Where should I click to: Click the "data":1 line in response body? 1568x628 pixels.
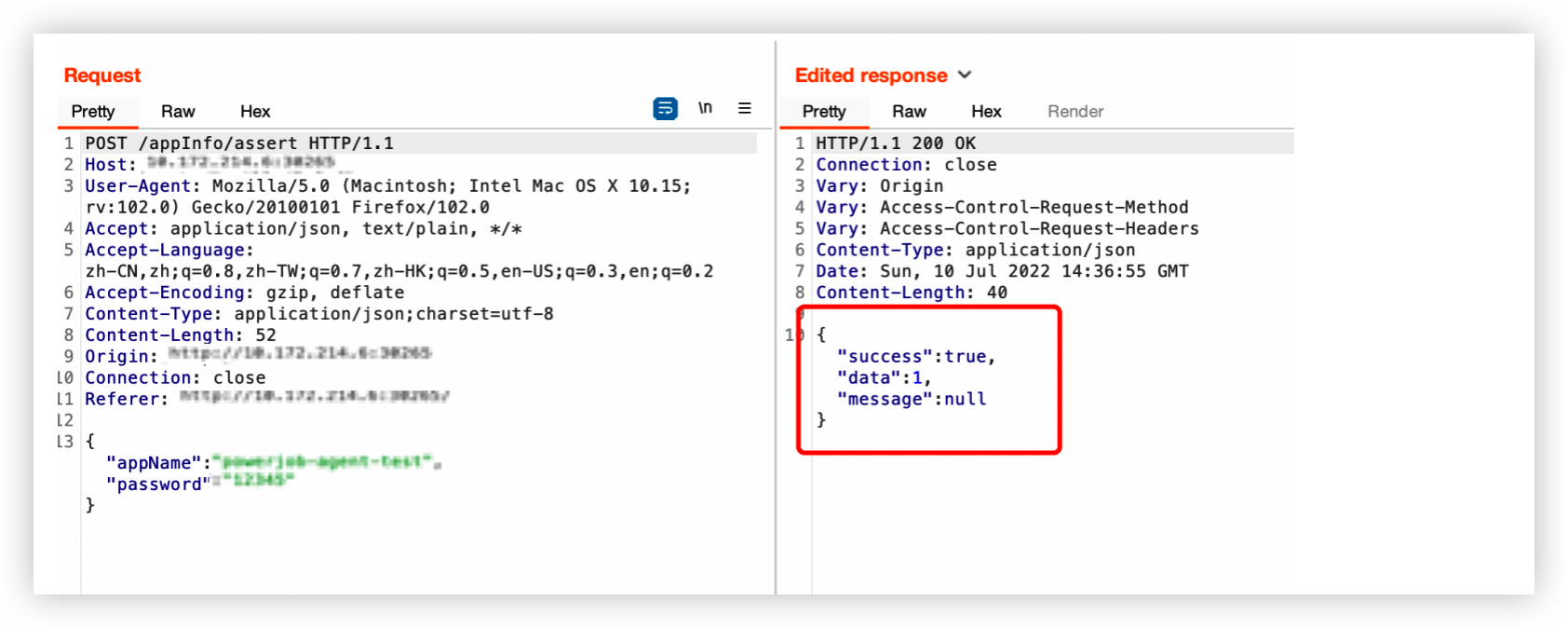(x=885, y=379)
